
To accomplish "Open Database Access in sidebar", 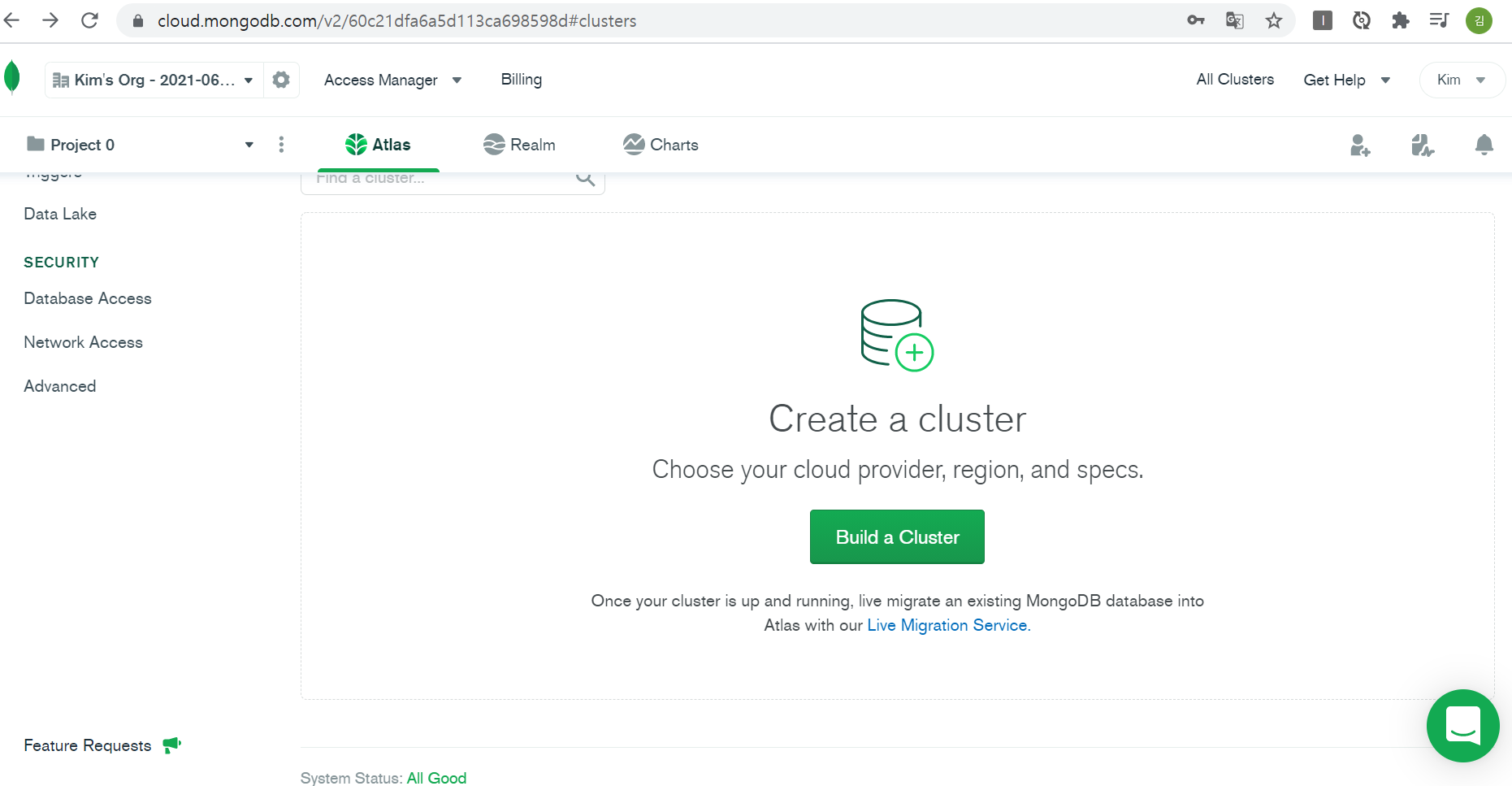I will [88, 298].
